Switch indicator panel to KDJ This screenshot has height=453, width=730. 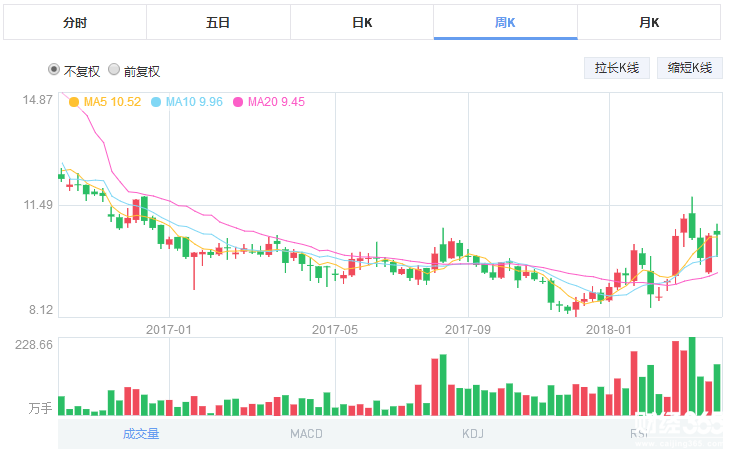472,434
